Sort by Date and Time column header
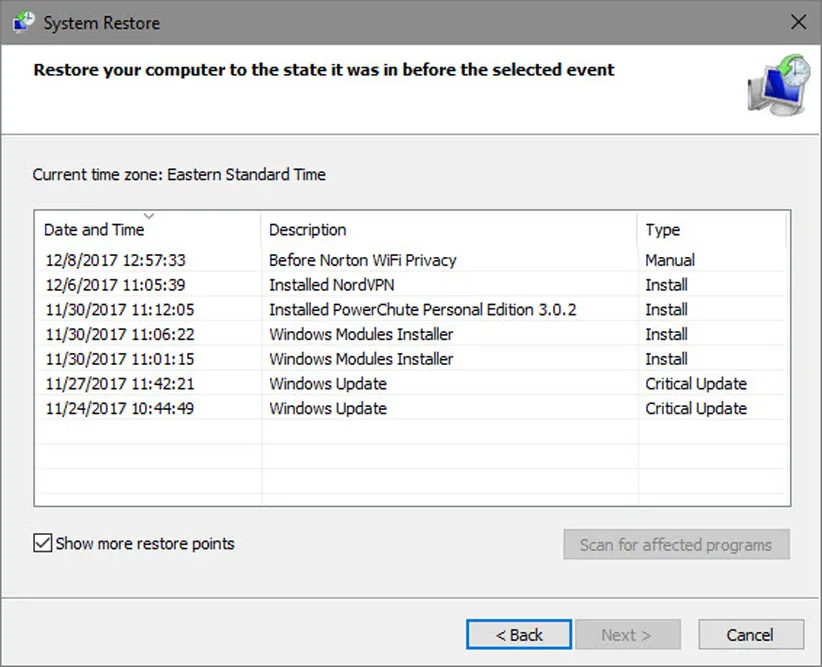The width and height of the screenshot is (822, 667). 94,230
